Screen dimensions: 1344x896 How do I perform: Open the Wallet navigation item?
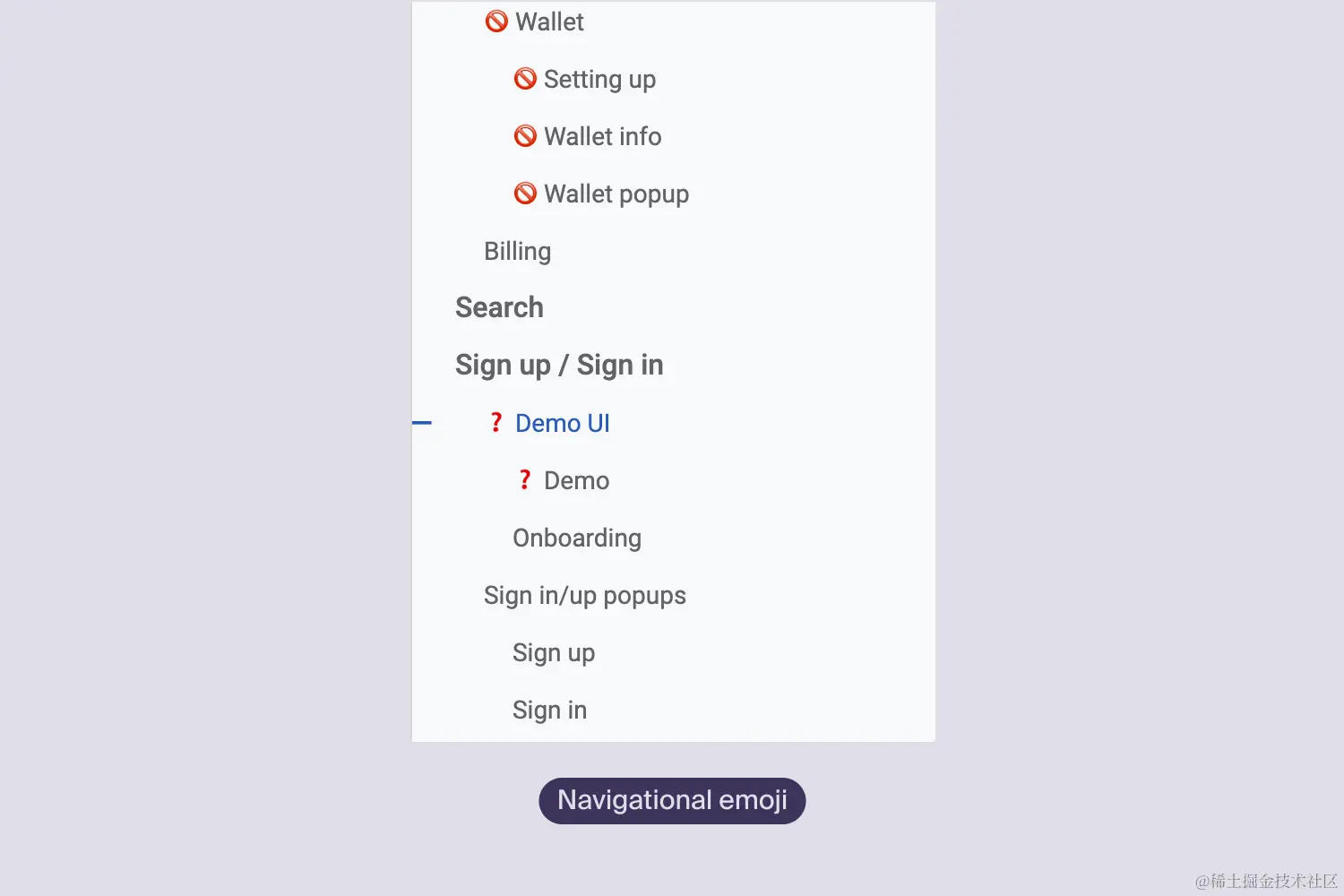tap(549, 22)
